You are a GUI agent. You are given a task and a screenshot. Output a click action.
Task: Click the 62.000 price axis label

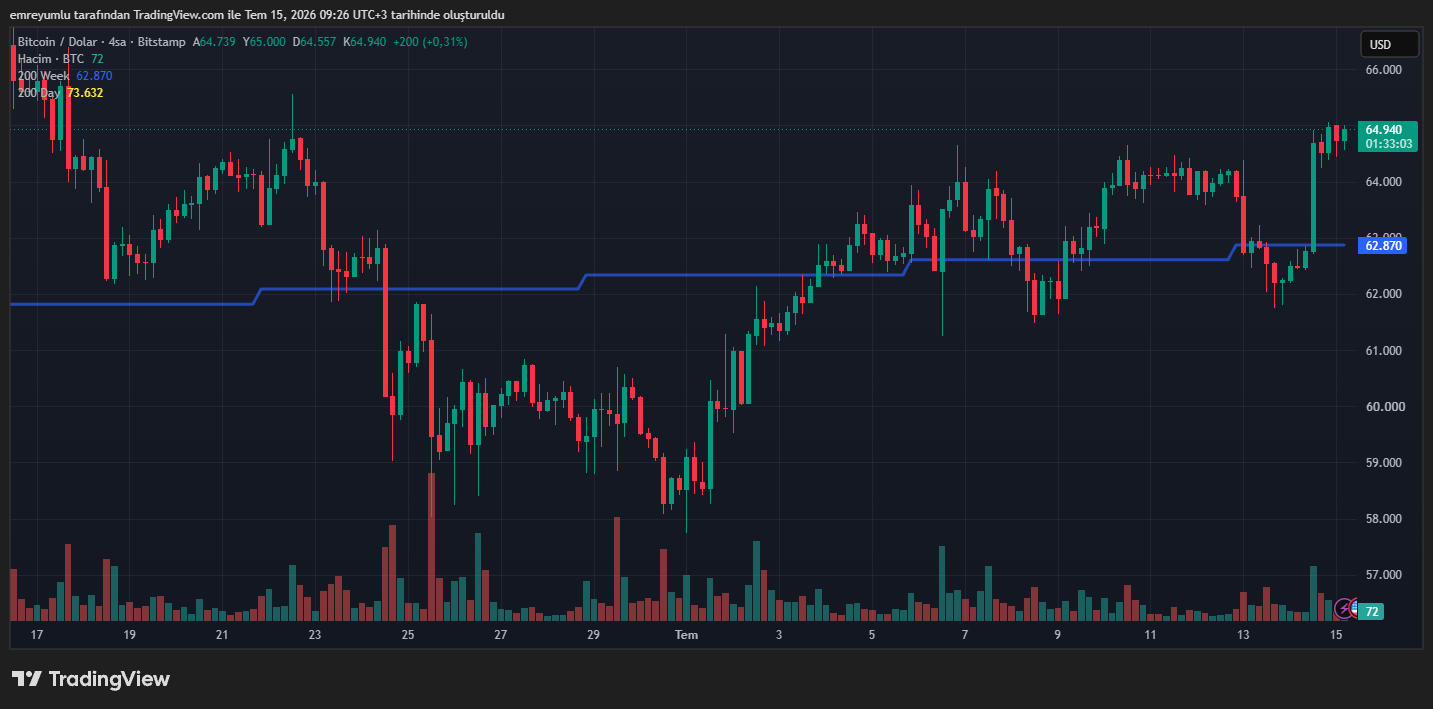1383,294
